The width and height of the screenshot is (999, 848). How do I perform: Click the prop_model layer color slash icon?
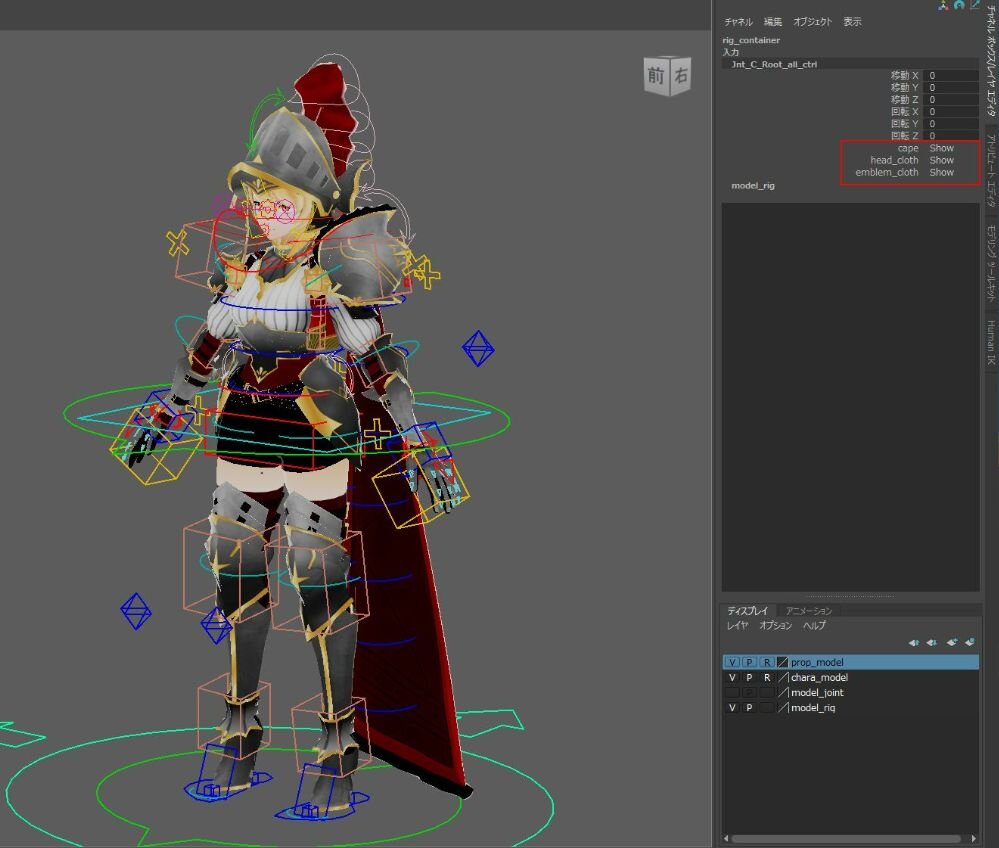pos(782,662)
